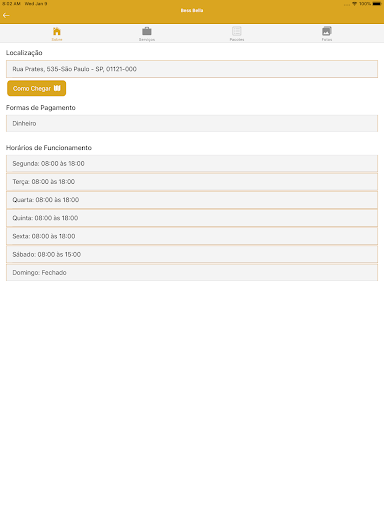The width and height of the screenshot is (384, 512).
Task: Select Sábado 08:00 às 15:00 row
Action: (192, 254)
